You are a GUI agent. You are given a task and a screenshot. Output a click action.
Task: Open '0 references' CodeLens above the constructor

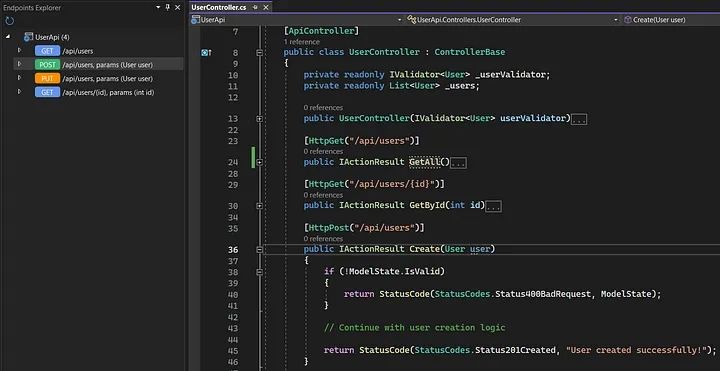(x=323, y=107)
